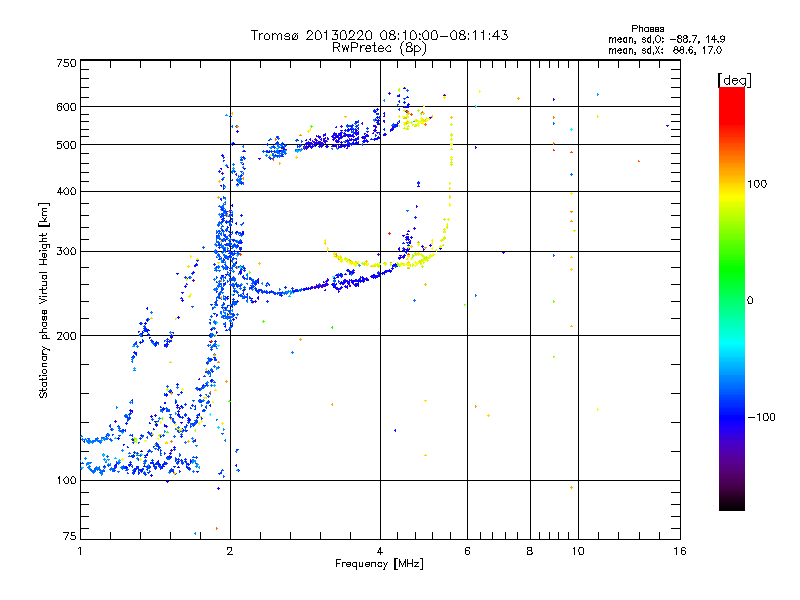Click the y-axis tick label '400'

(x=67, y=192)
